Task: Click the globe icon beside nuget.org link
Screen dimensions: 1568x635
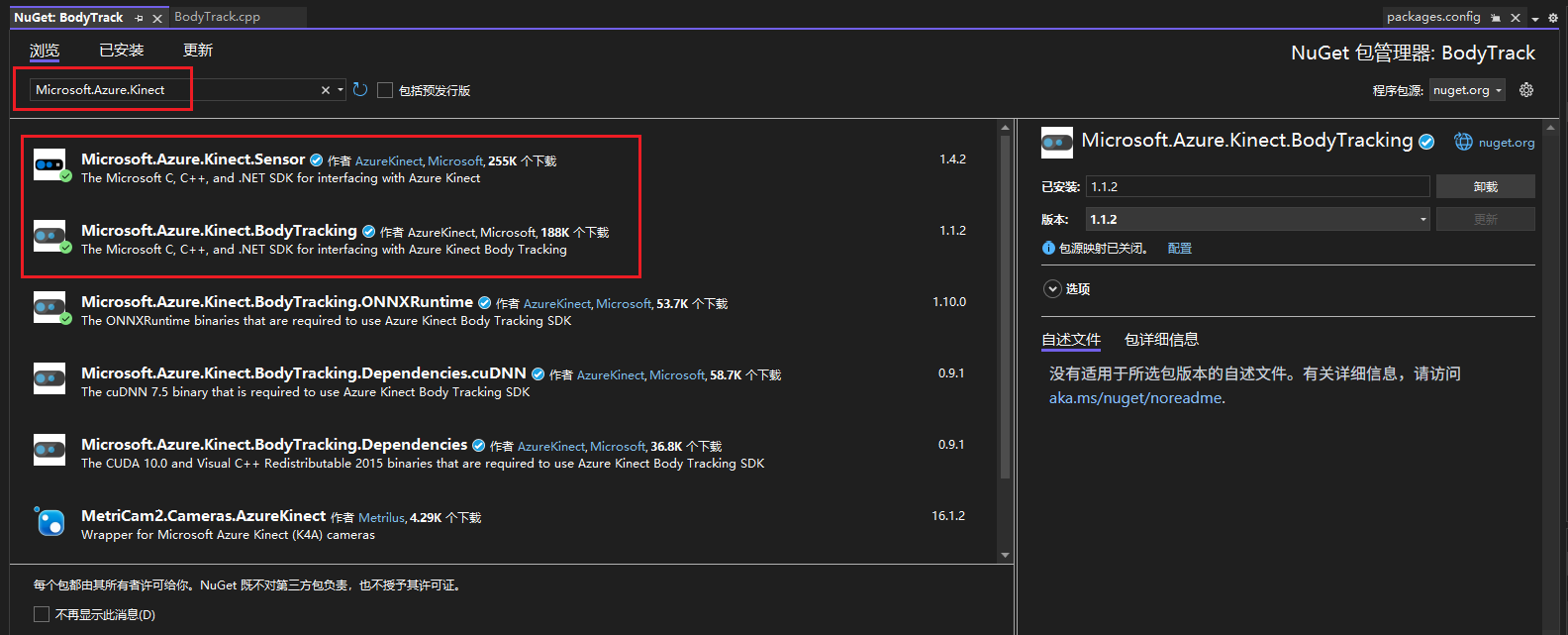Action: (x=1463, y=142)
